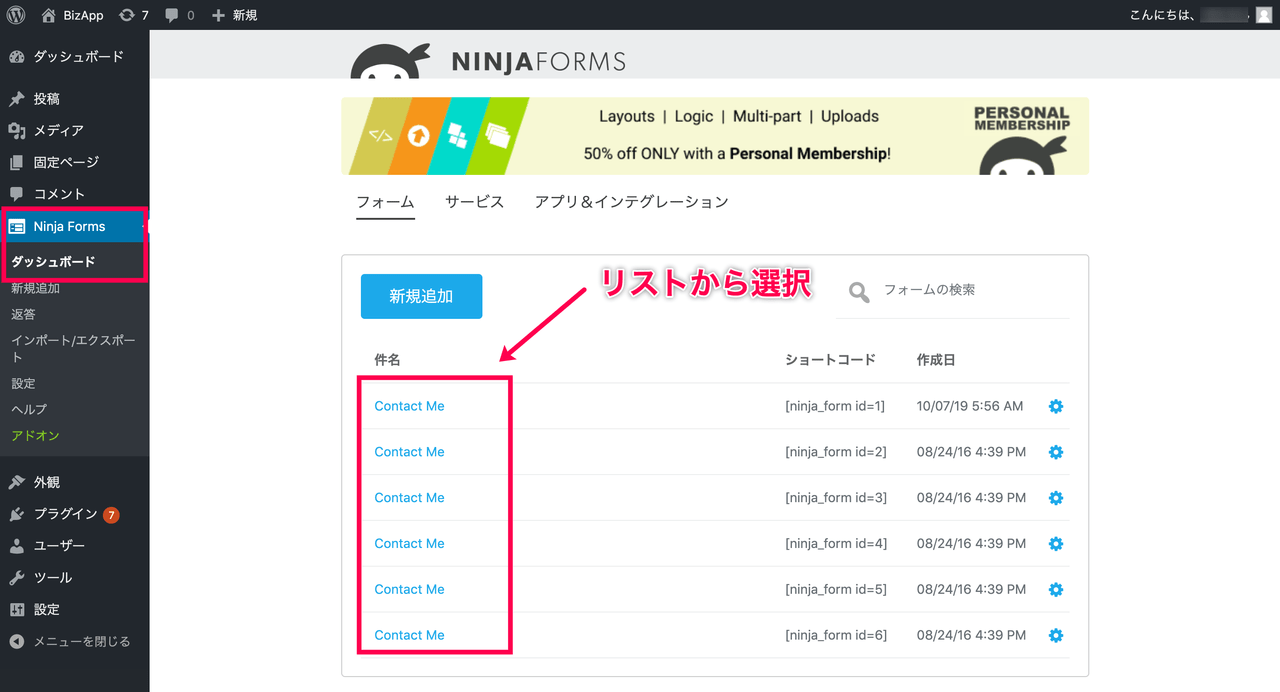Open the 投稿 menu

(74, 99)
